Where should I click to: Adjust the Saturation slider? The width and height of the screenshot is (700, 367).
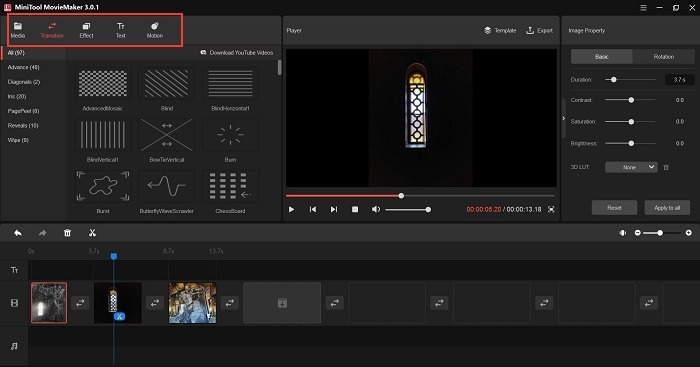tap(630, 121)
